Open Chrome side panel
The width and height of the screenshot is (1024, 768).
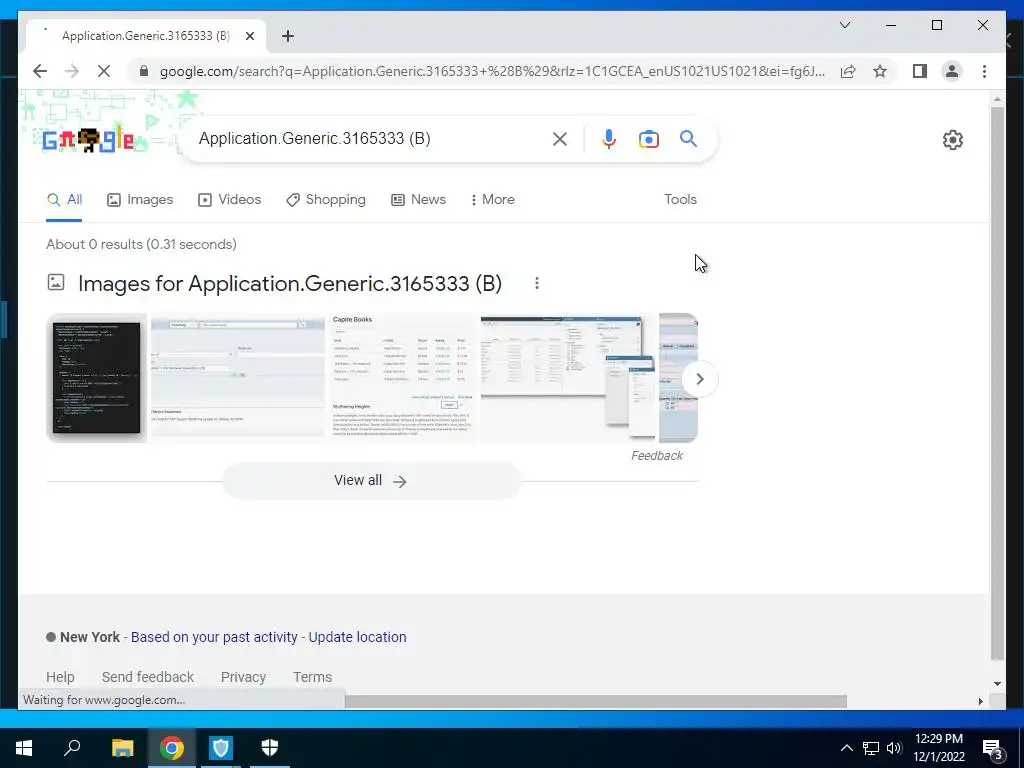(x=920, y=71)
